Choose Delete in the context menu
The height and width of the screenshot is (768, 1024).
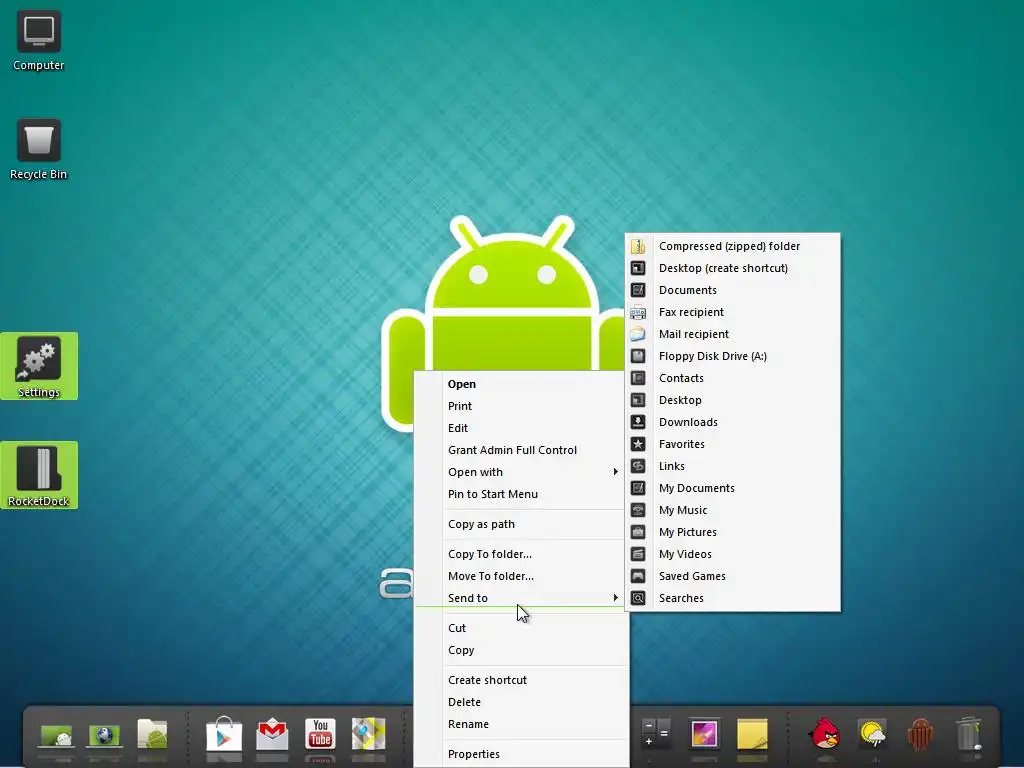pos(521,702)
